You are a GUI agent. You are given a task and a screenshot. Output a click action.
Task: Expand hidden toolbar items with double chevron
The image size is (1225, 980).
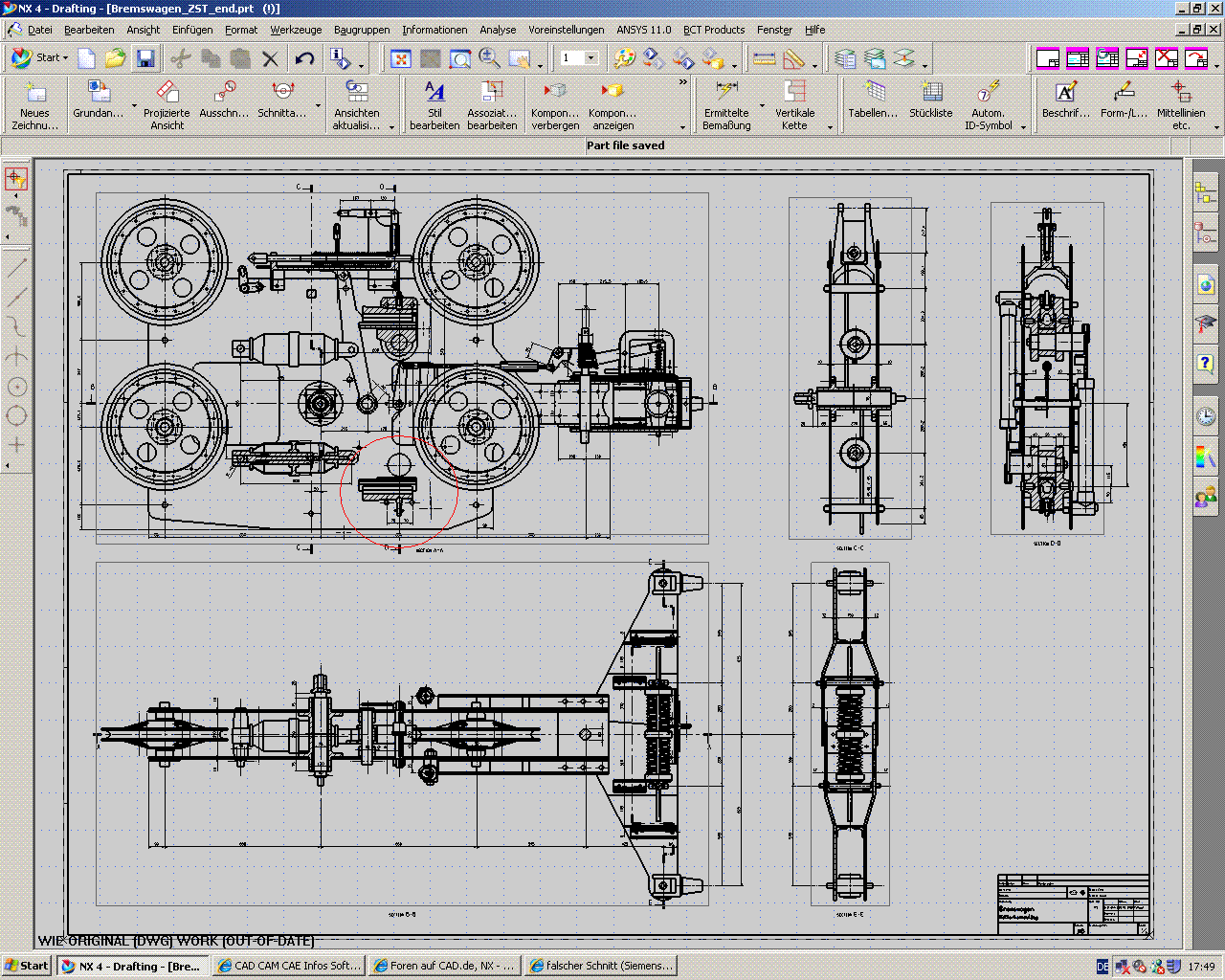pyautogui.click(x=682, y=83)
